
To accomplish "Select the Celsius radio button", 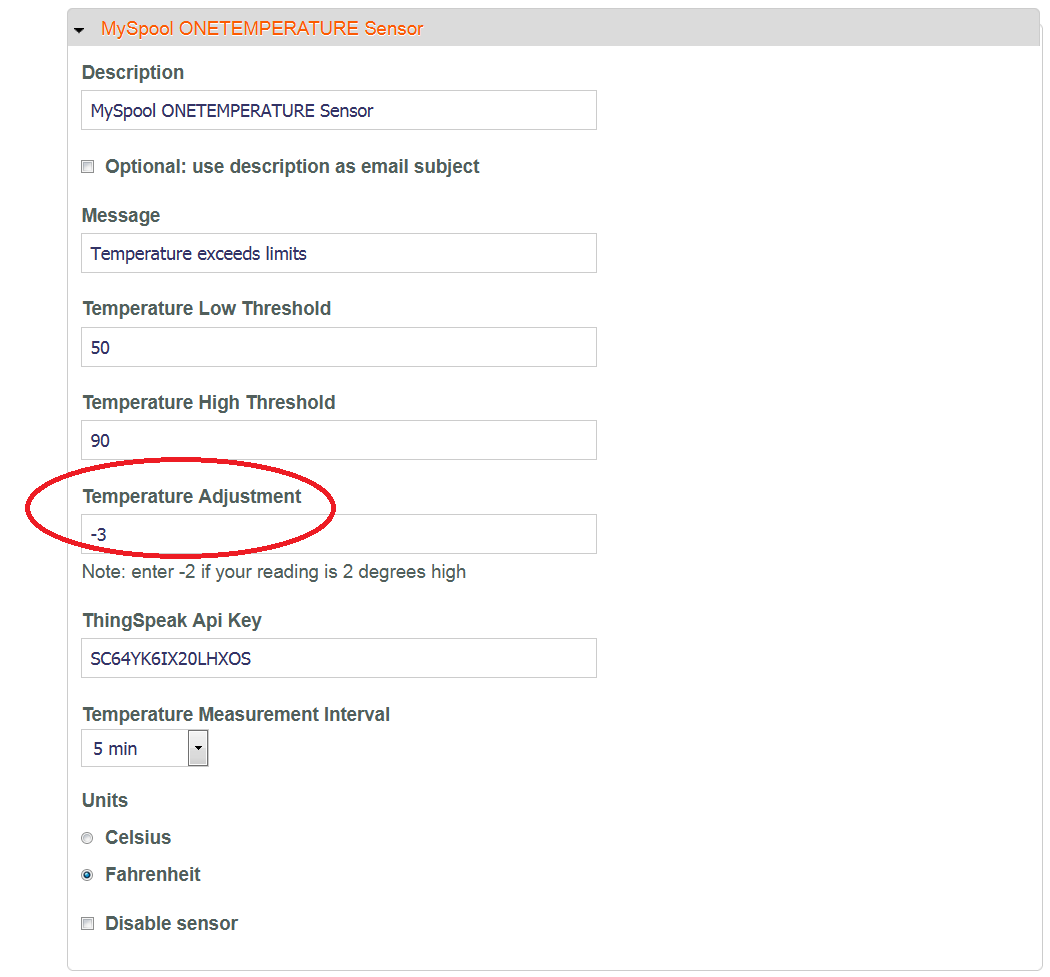I will pos(87,838).
